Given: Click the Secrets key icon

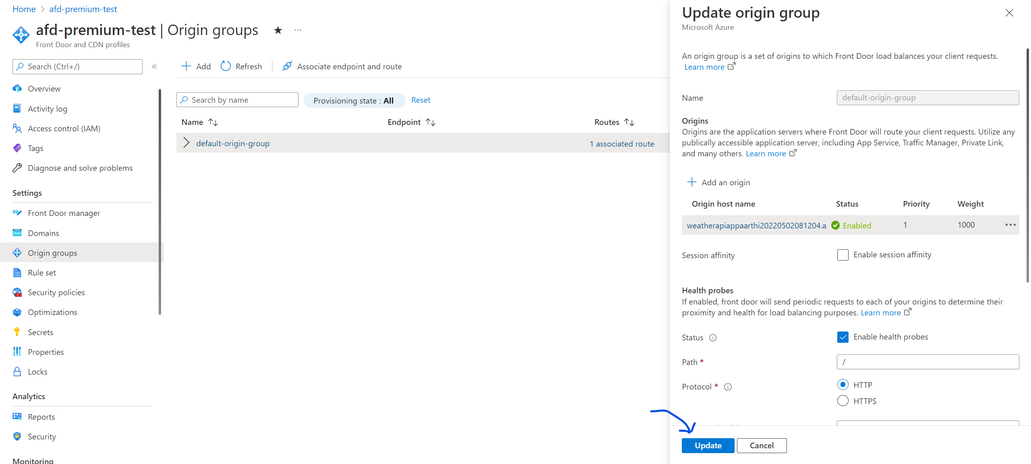Looking at the screenshot, I should click(18, 332).
